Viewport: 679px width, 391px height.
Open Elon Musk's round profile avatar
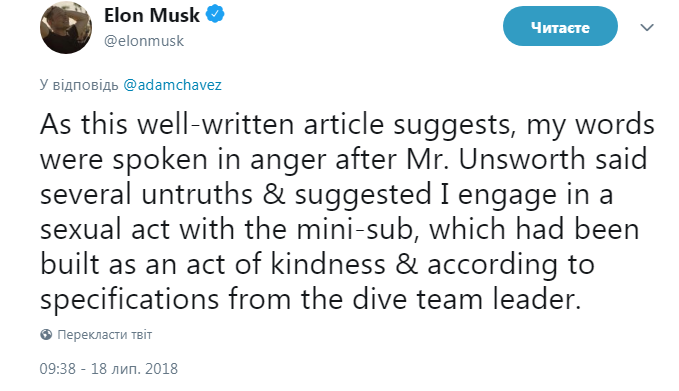tap(66, 28)
